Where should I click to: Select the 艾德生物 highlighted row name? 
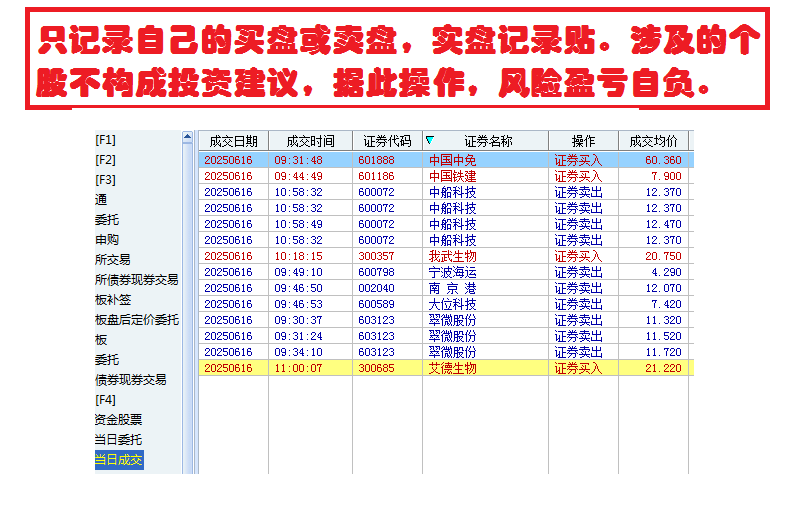click(x=452, y=369)
